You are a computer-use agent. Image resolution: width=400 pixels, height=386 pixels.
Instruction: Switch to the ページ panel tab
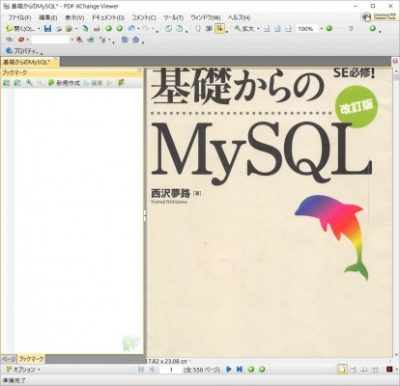tap(9, 359)
